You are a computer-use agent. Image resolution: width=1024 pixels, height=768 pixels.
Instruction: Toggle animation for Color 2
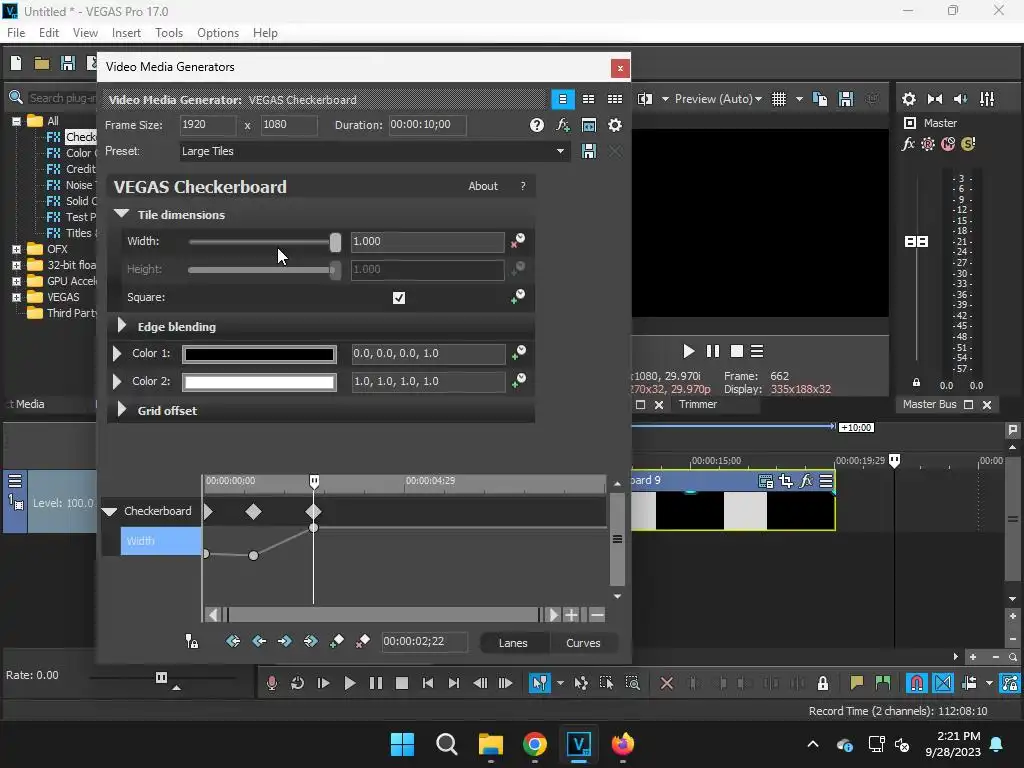[519, 380]
